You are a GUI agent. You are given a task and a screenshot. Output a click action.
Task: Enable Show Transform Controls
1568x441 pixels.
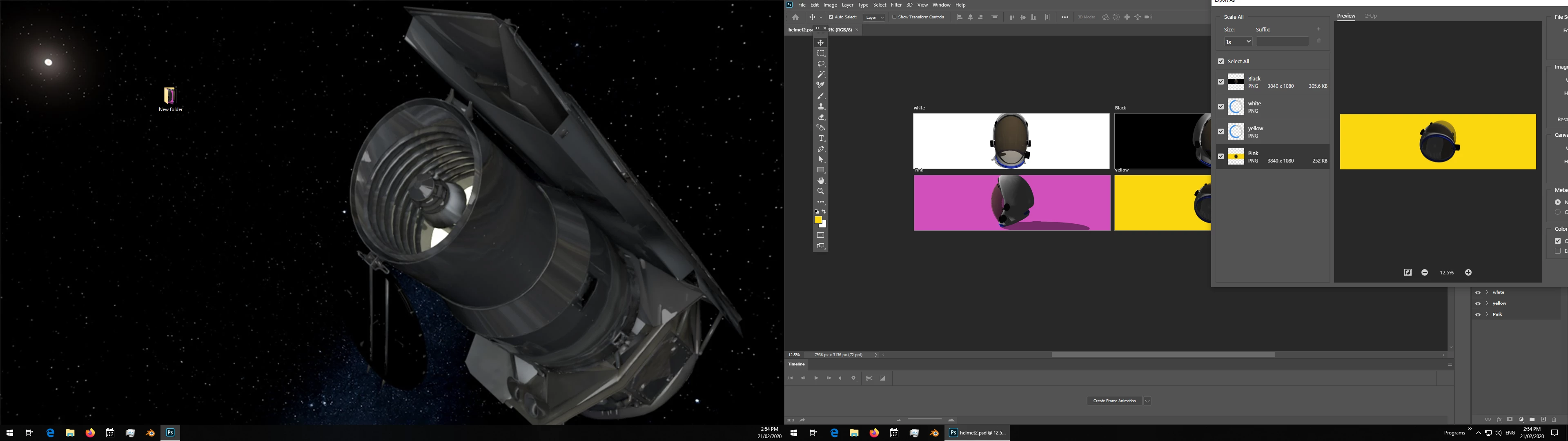coord(894,17)
